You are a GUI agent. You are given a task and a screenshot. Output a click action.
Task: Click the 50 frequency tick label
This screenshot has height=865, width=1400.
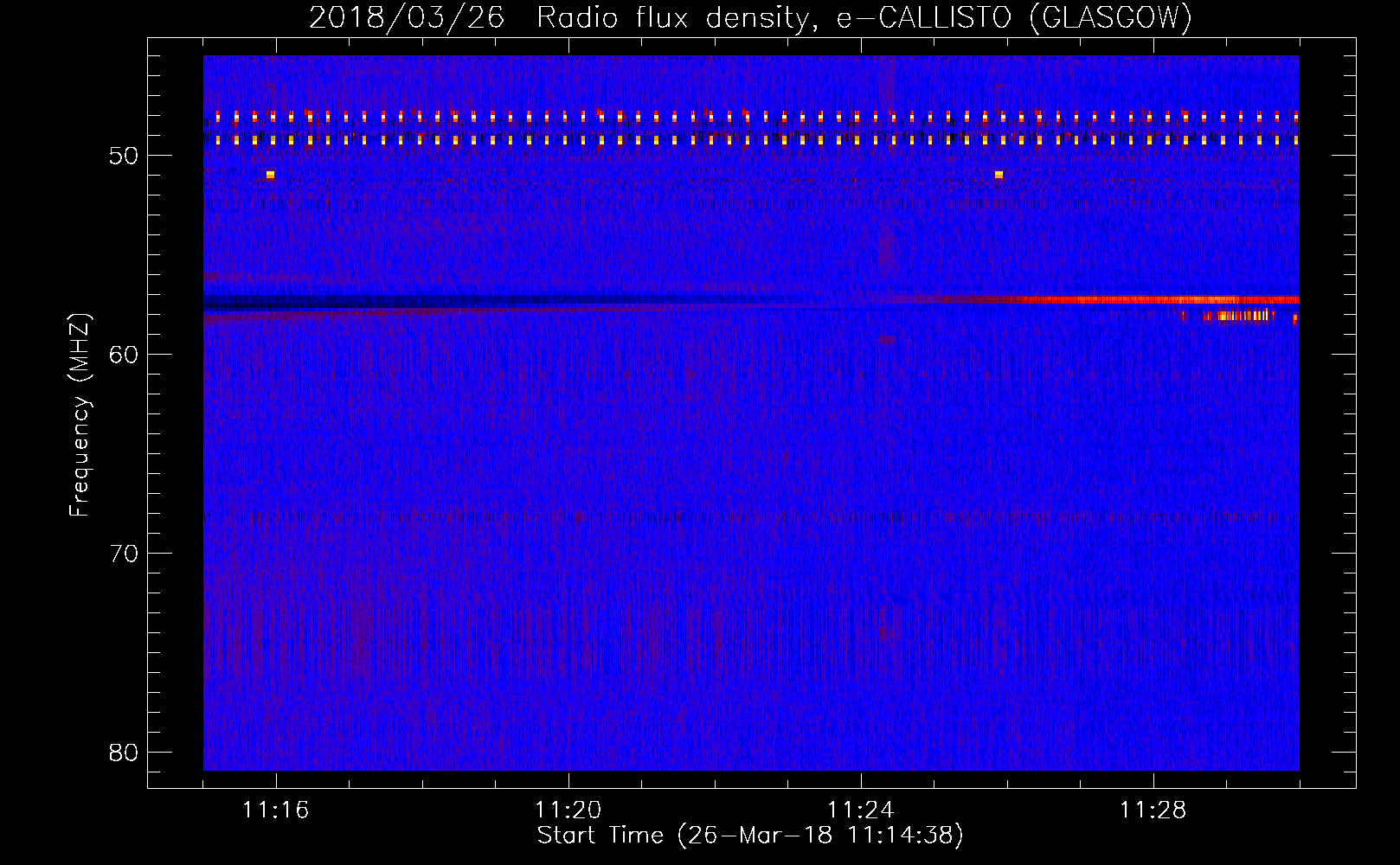point(124,156)
